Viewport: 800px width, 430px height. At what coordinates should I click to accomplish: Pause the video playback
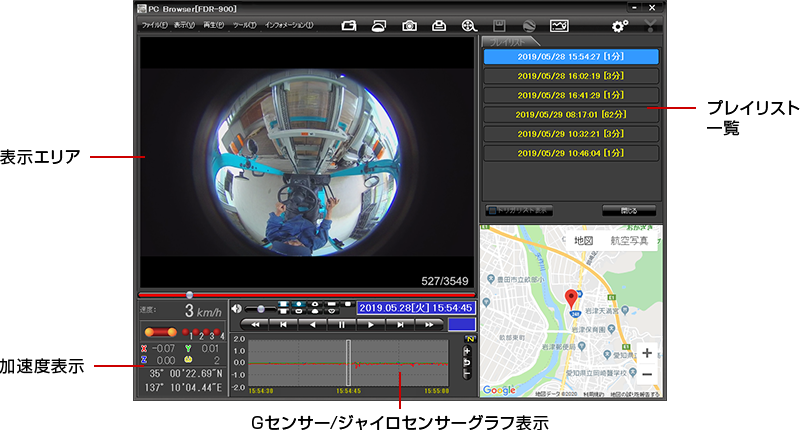342,325
